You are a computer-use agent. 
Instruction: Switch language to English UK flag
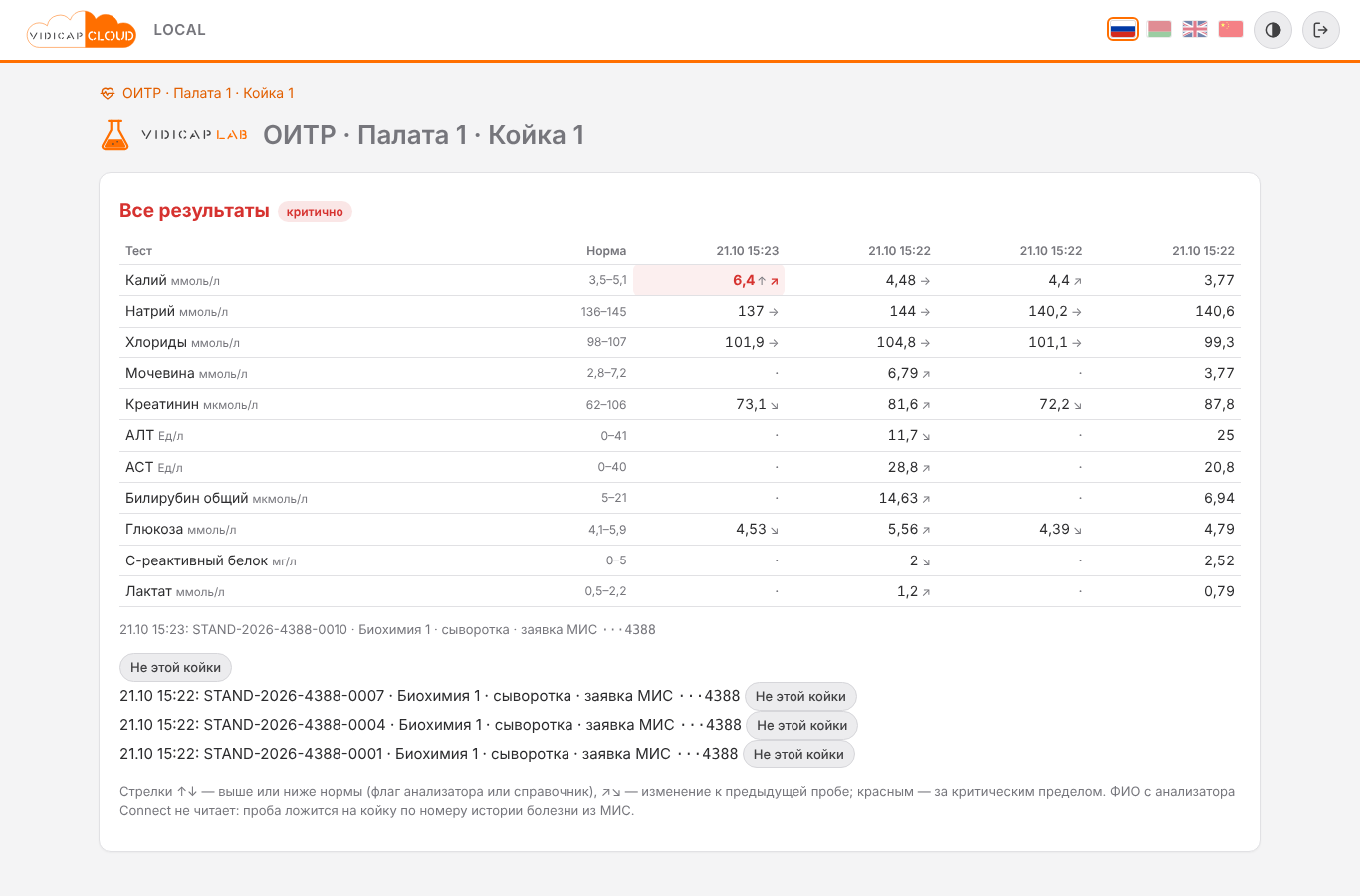pyautogui.click(x=1195, y=29)
